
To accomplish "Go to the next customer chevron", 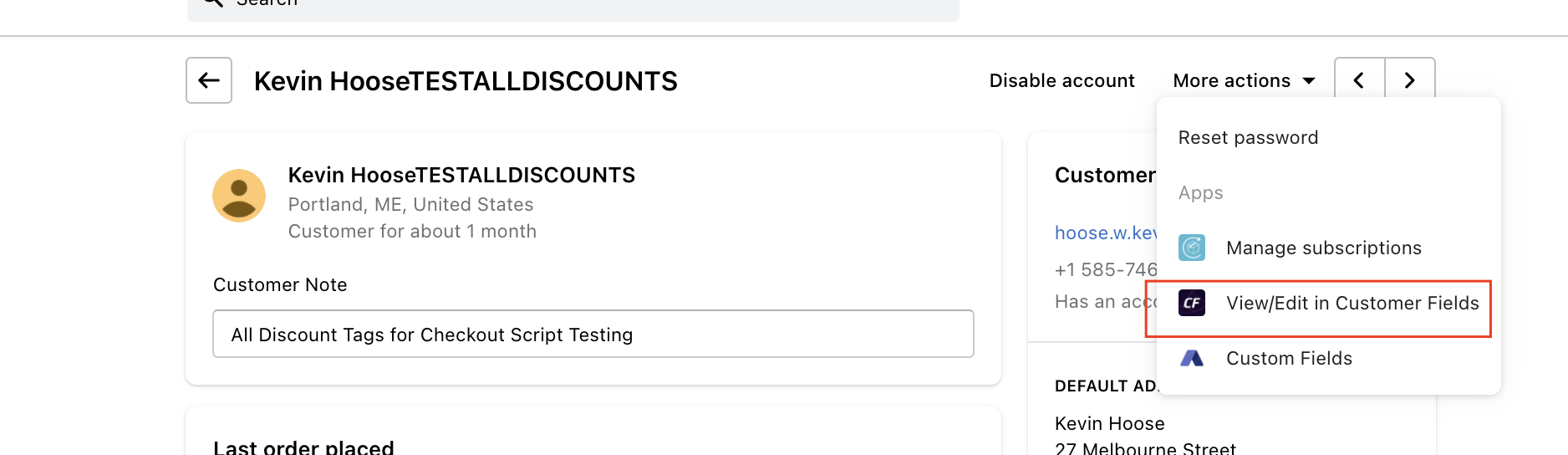I will (1410, 80).
